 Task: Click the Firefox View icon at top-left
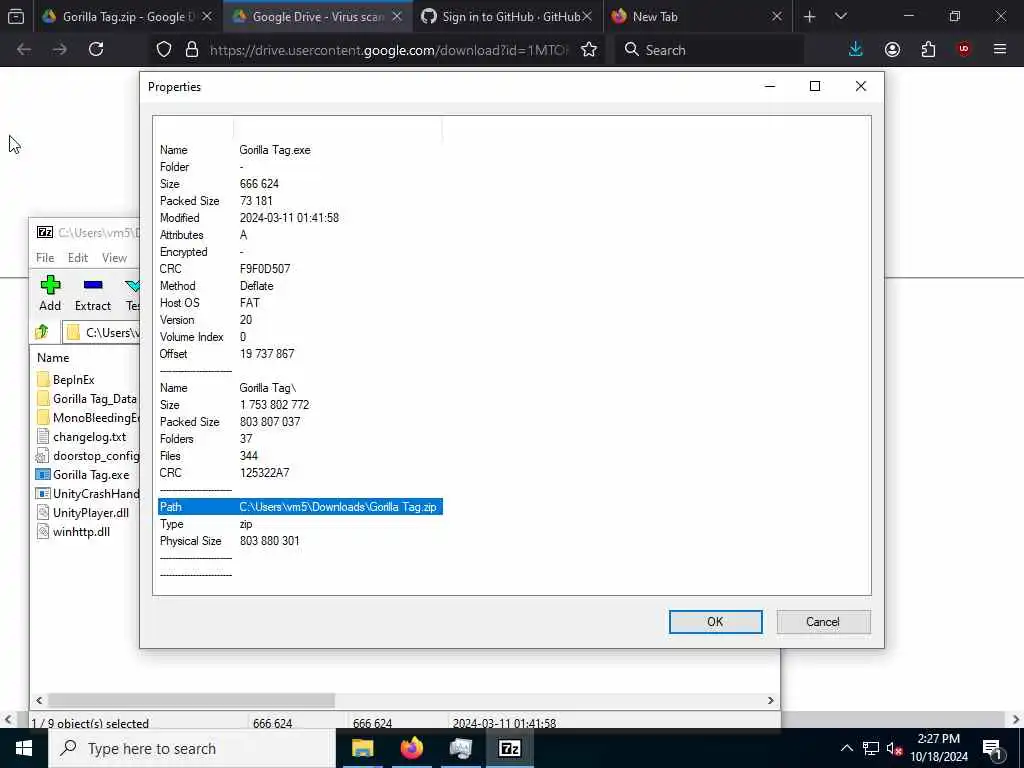pyautogui.click(x=16, y=17)
